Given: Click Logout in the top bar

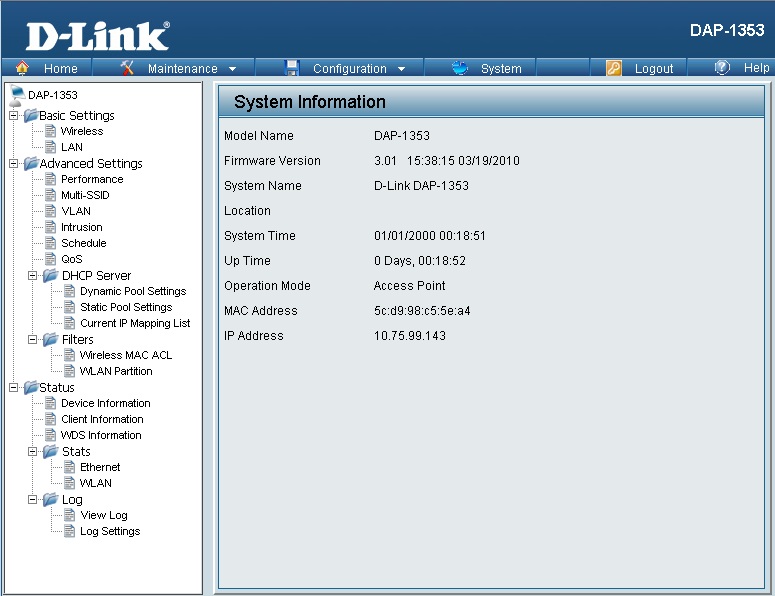Looking at the screenshot, I should (x=654, y=68).
